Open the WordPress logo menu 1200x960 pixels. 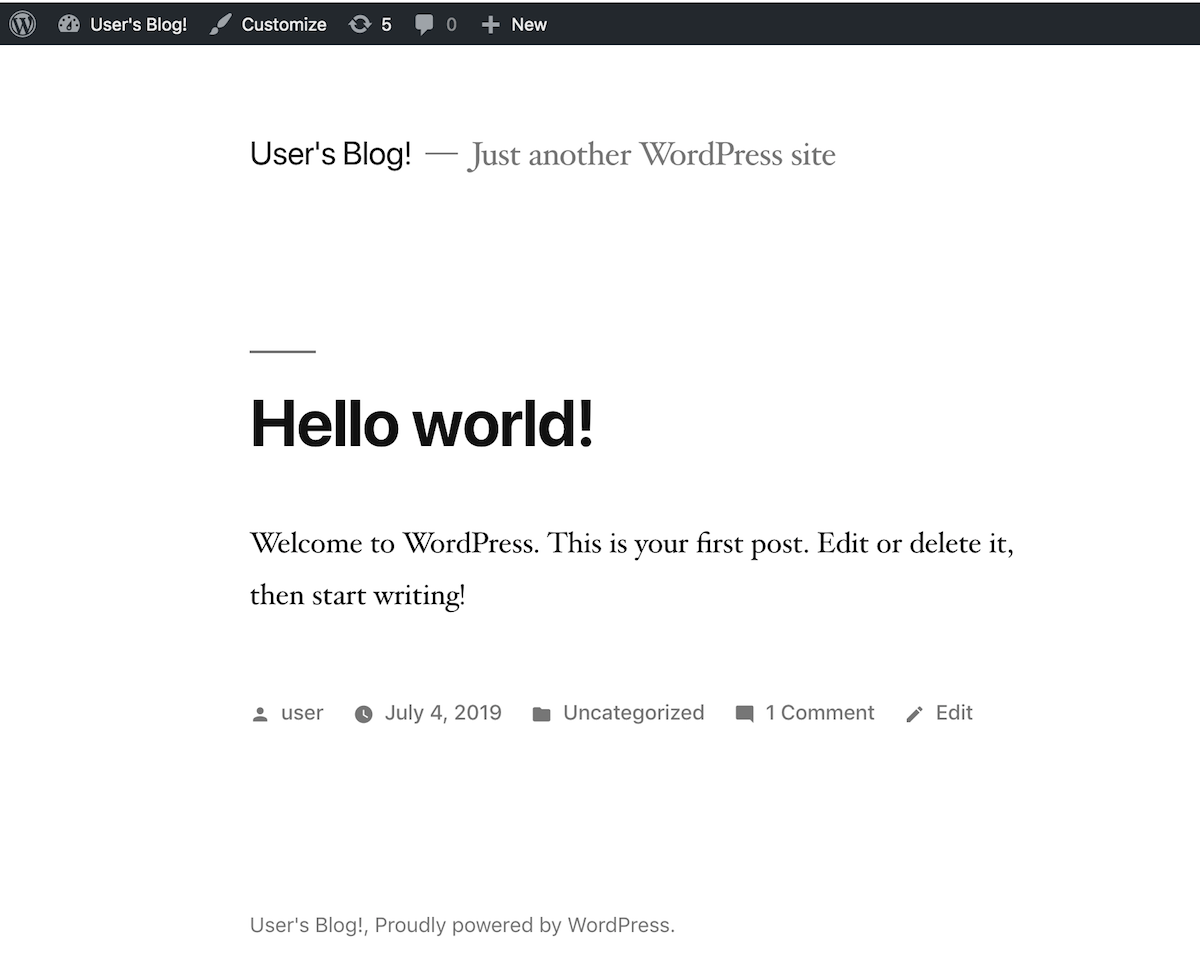pyautogui.click(x=23, y=24)
